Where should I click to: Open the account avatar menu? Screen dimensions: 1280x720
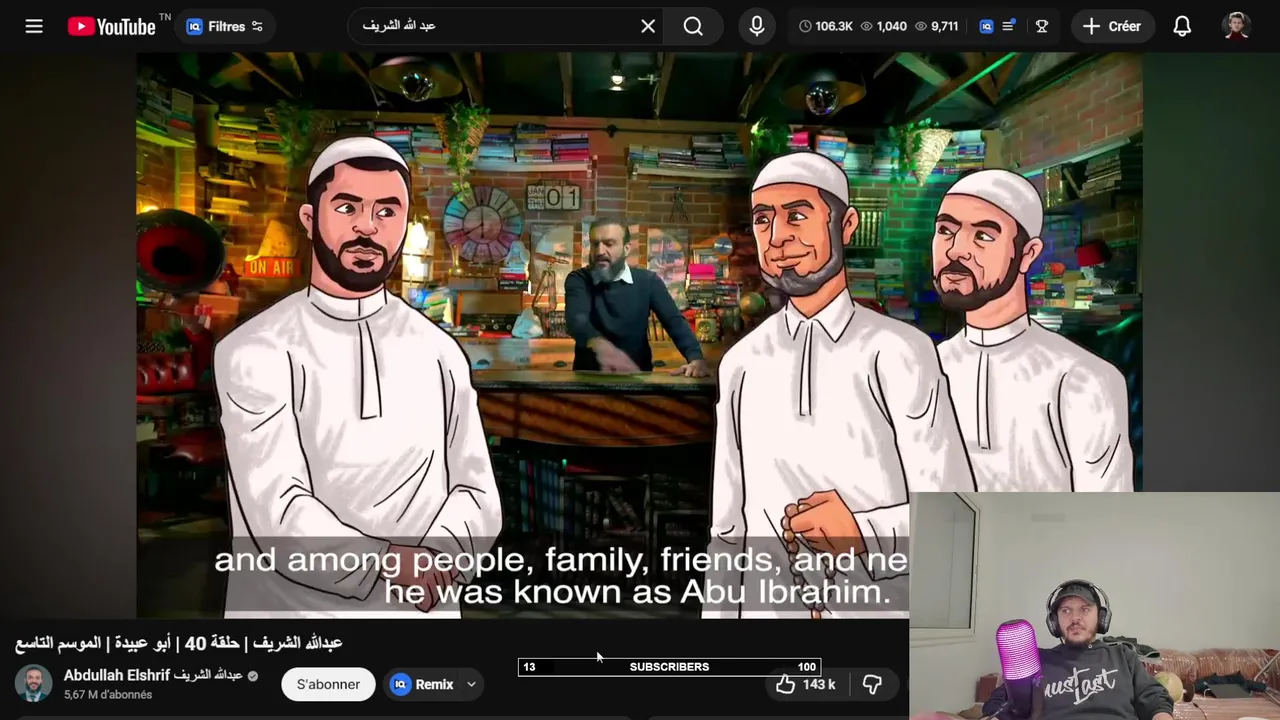1237,26
